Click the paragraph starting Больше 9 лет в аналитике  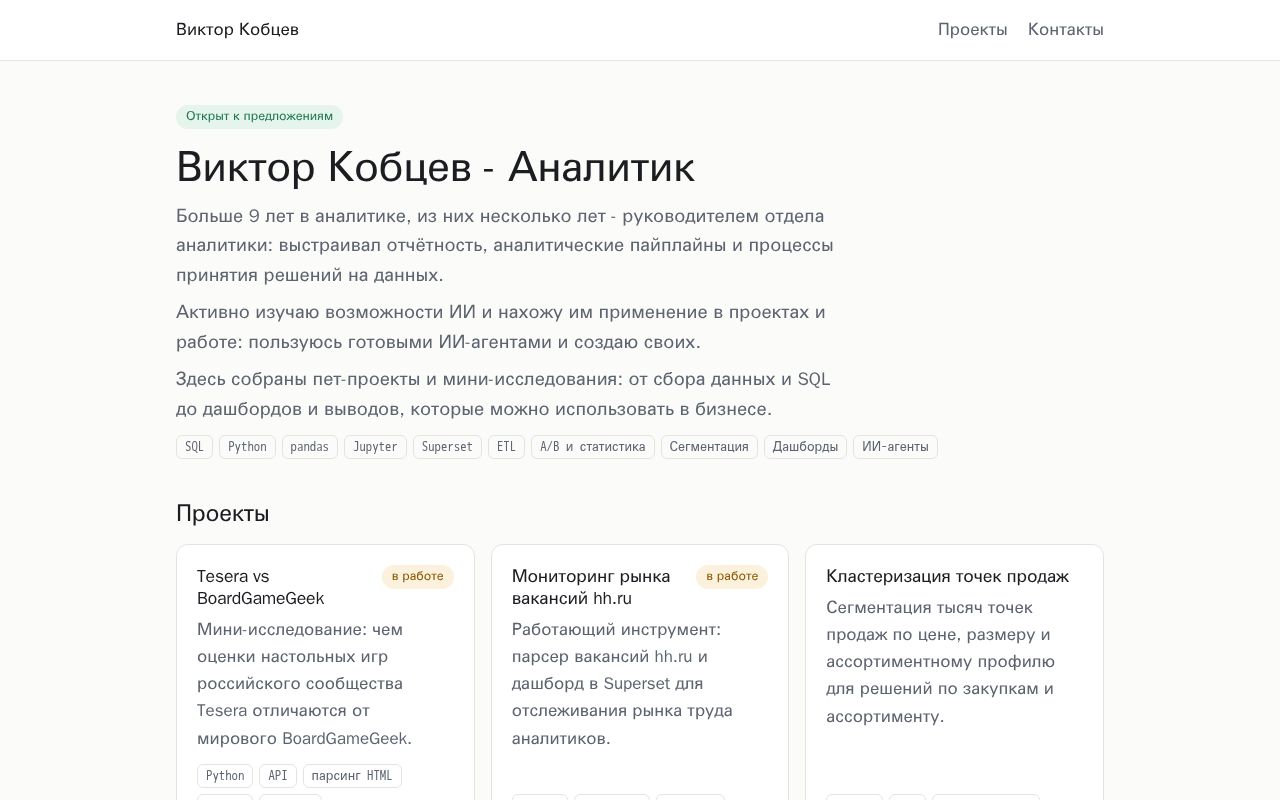click(505, 246)
